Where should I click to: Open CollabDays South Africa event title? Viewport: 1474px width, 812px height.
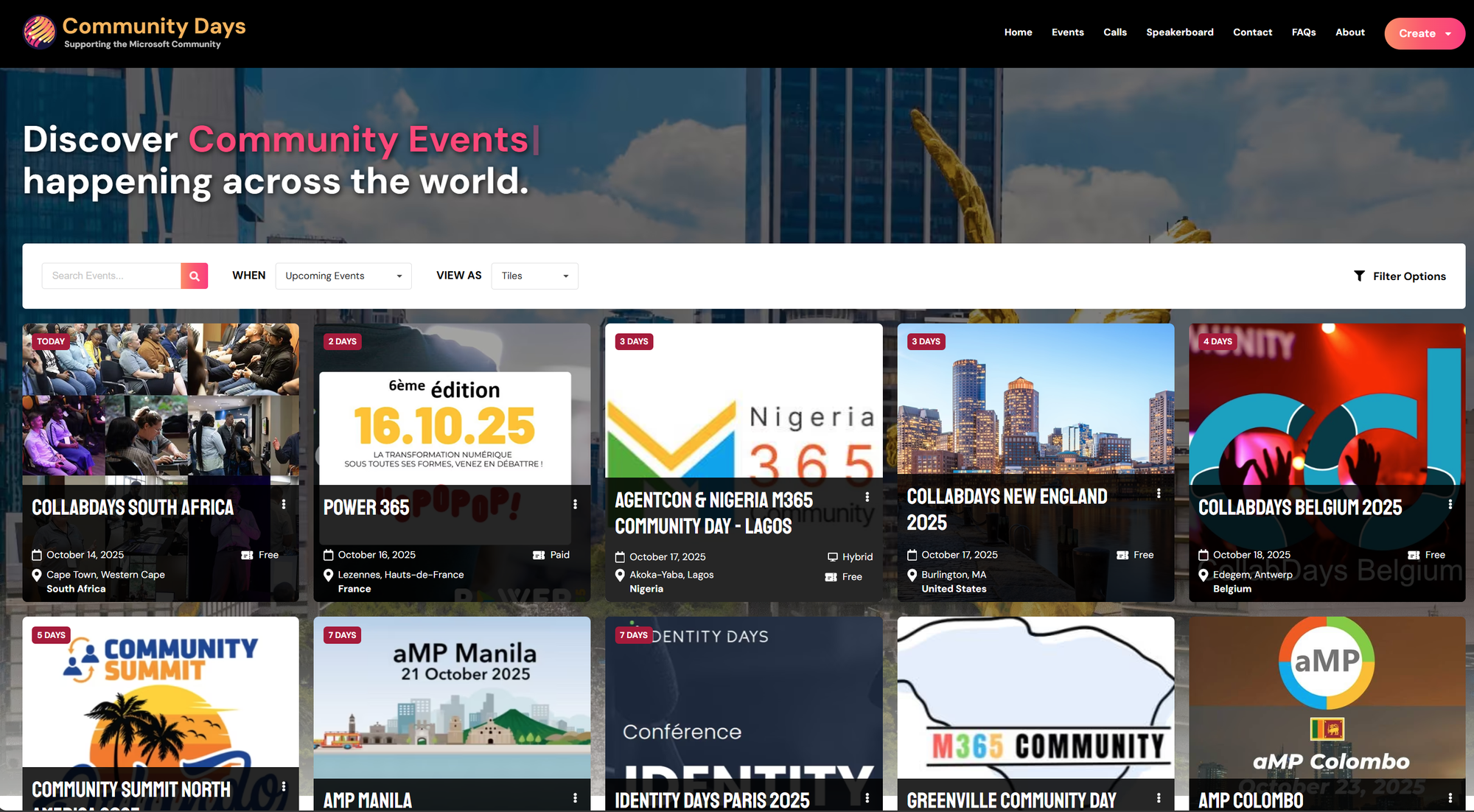133,508
